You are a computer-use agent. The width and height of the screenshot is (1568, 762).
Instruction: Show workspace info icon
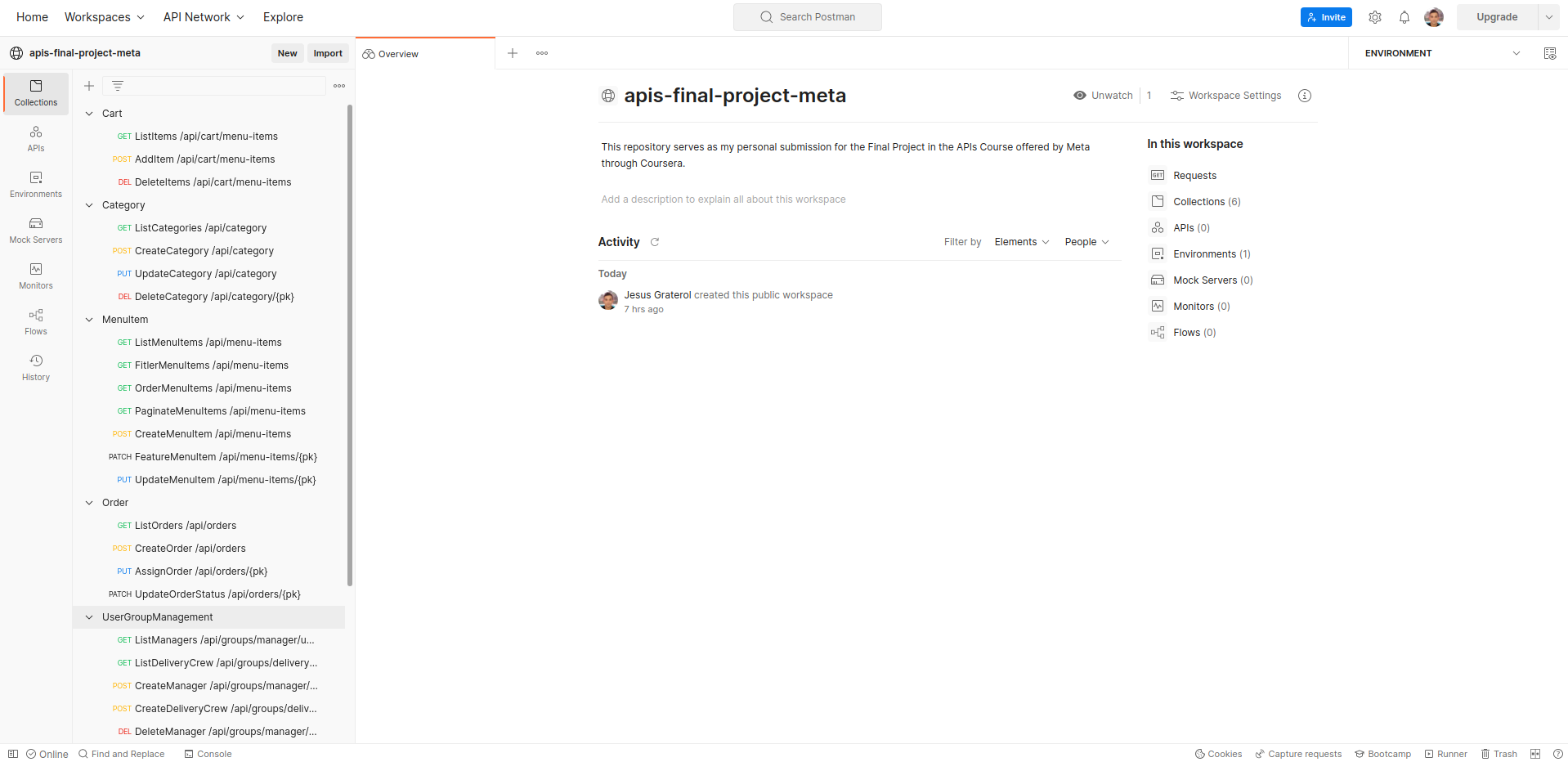(x=1305, y=96)
